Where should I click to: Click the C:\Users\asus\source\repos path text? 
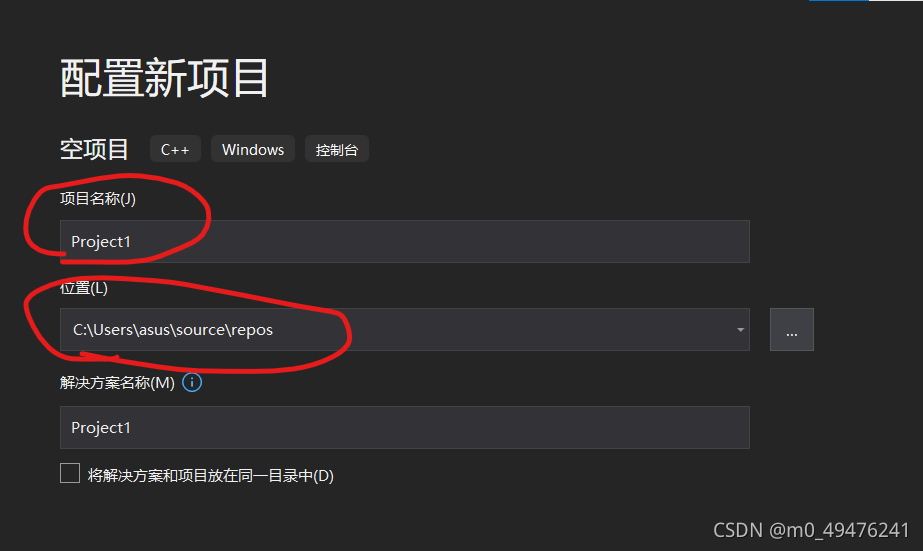point(172,330)
